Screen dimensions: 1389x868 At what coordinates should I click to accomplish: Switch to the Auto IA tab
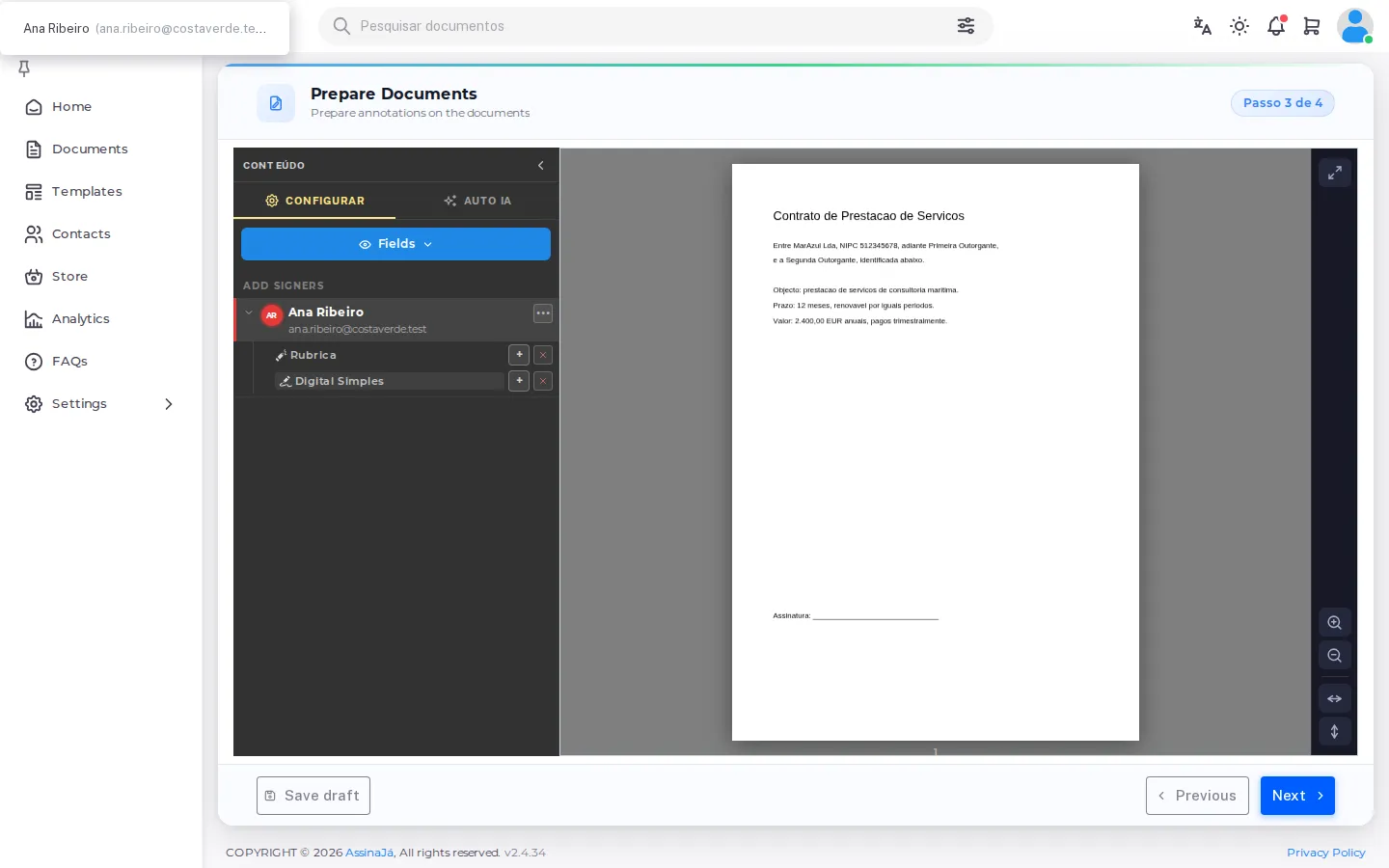(x=477, y=201)
